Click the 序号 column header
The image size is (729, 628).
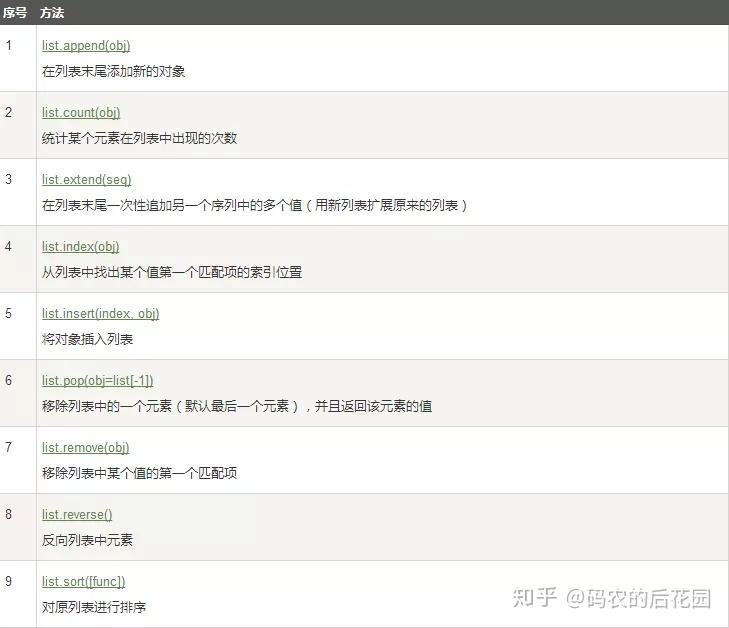(15, 13)
